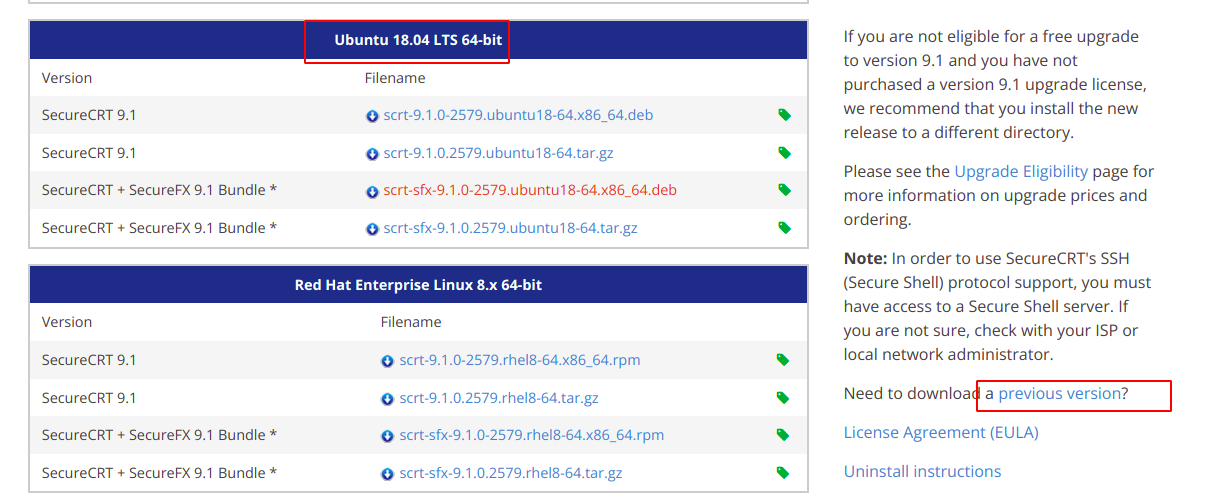Click SecureCRT + SecureFX 9.1 Bundle label, Red Hat tar.gz row
The height and width of the screenshot is (497, 1214).
[x=160, y=473]
